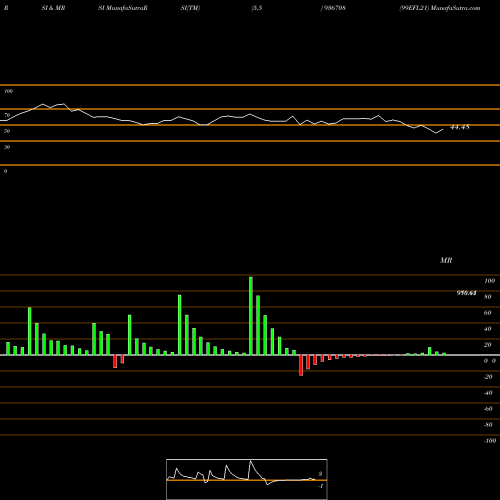
Task: Click the -1 label in the mini chart
Action: click(321, 486)
